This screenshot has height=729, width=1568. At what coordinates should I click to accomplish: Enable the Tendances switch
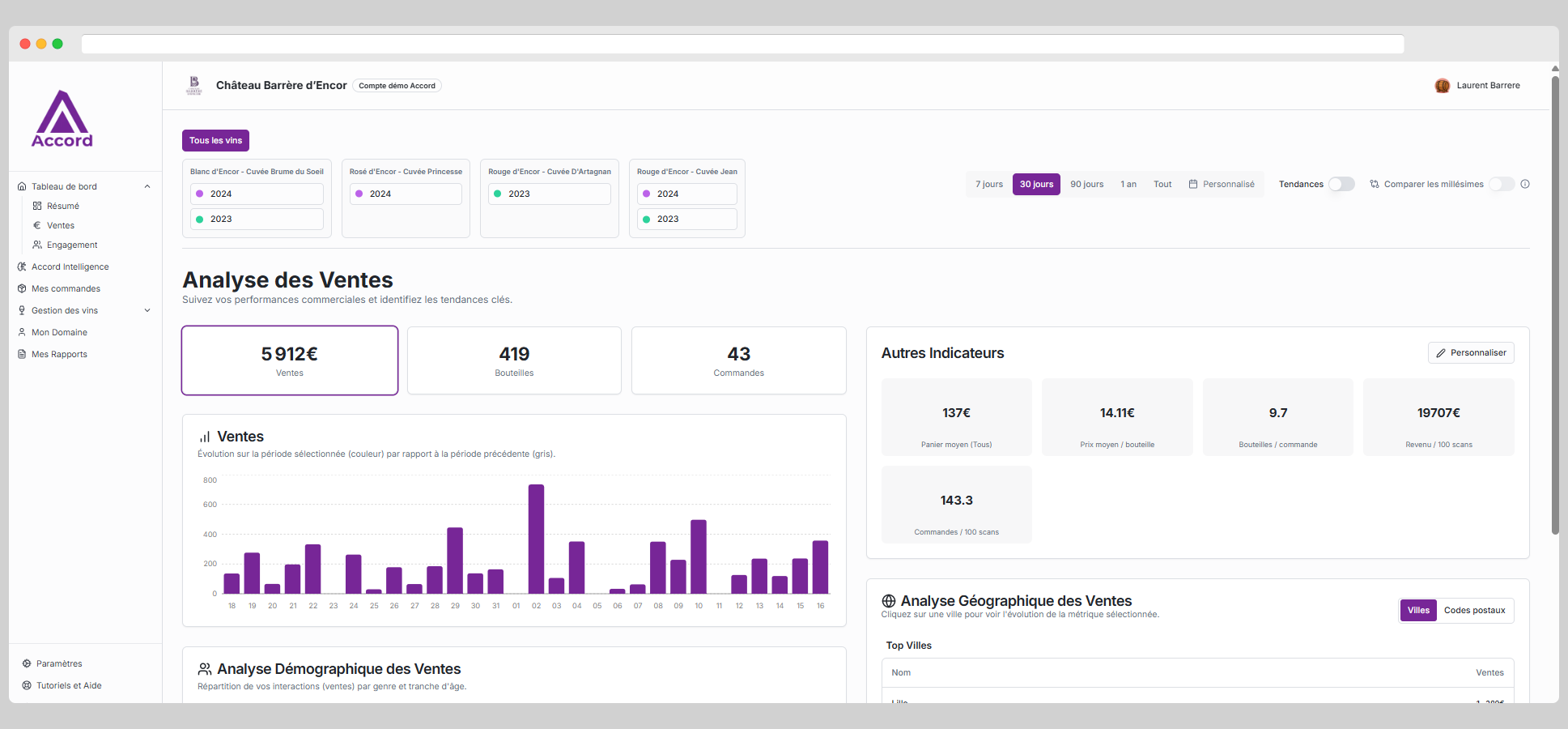point(1341,184)
